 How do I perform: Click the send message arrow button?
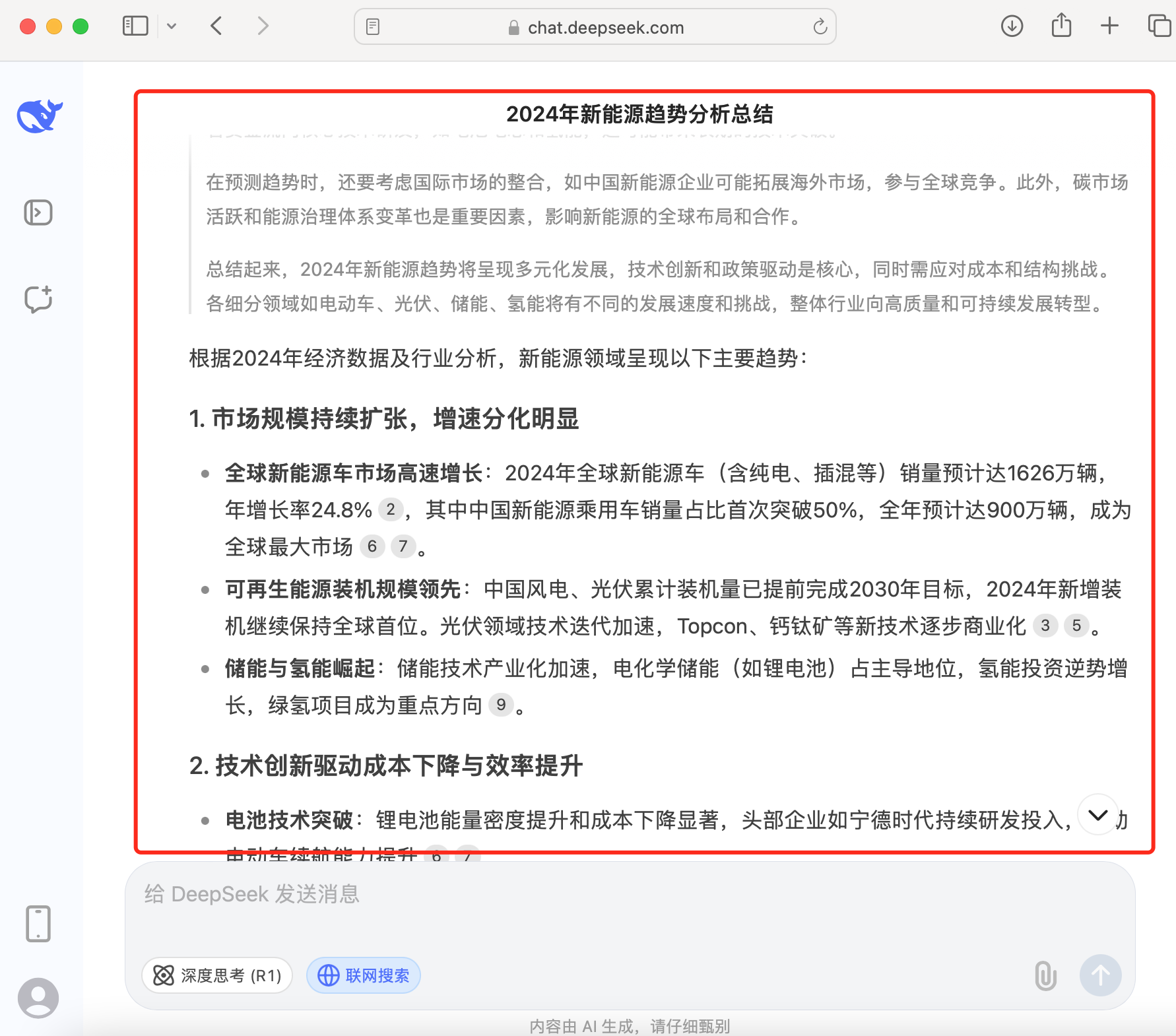click(1100, 975)
